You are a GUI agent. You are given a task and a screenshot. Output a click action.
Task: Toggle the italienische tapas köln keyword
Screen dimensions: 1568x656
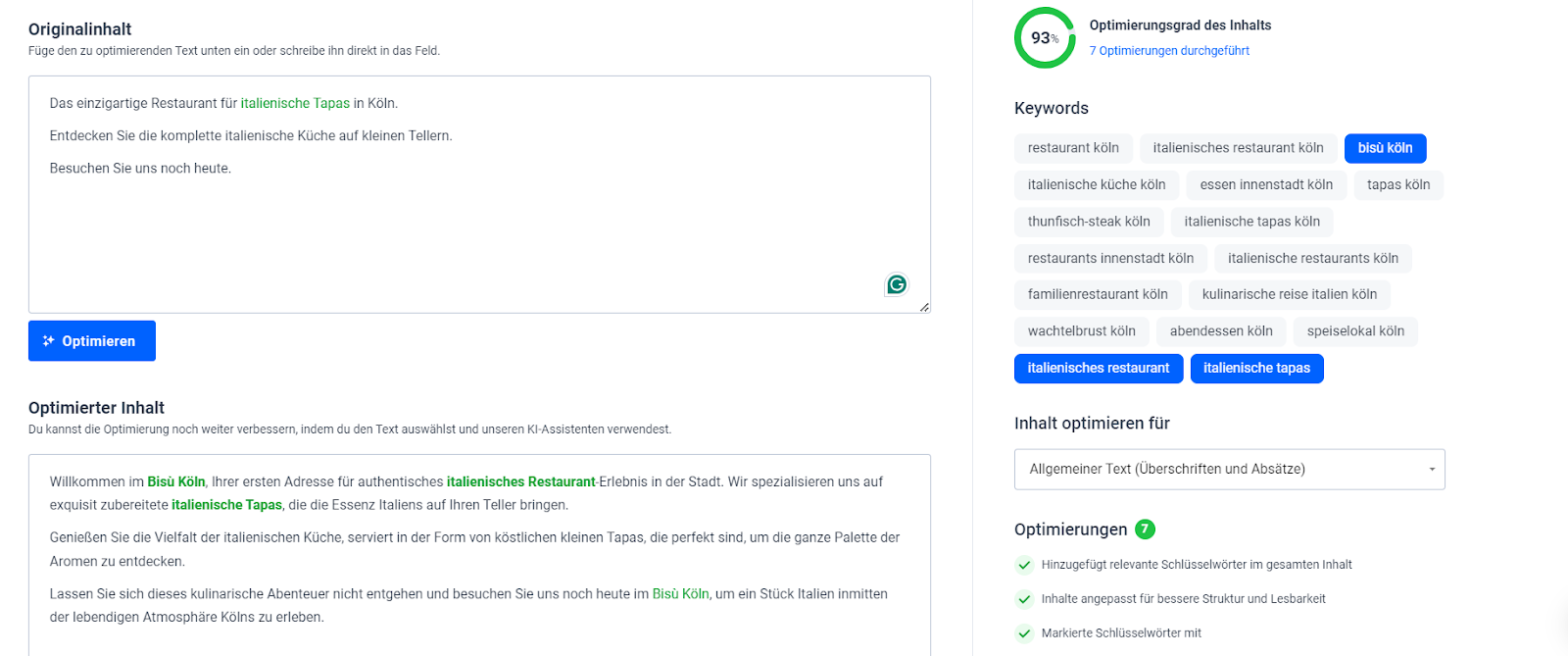1251,222
